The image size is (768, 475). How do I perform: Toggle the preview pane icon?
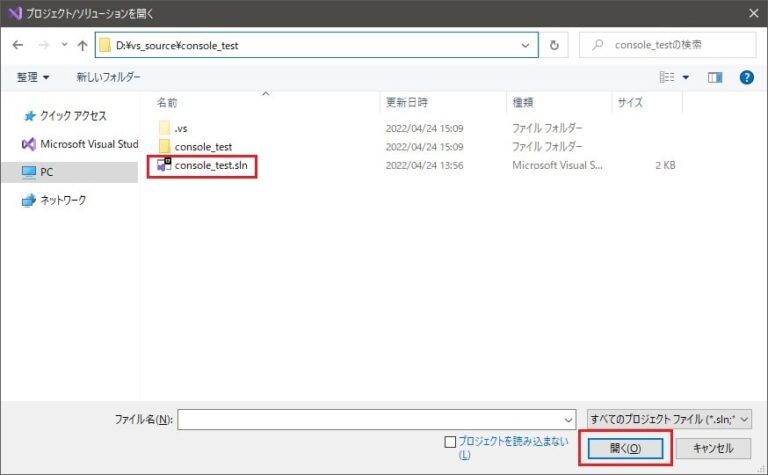(715, 77)
